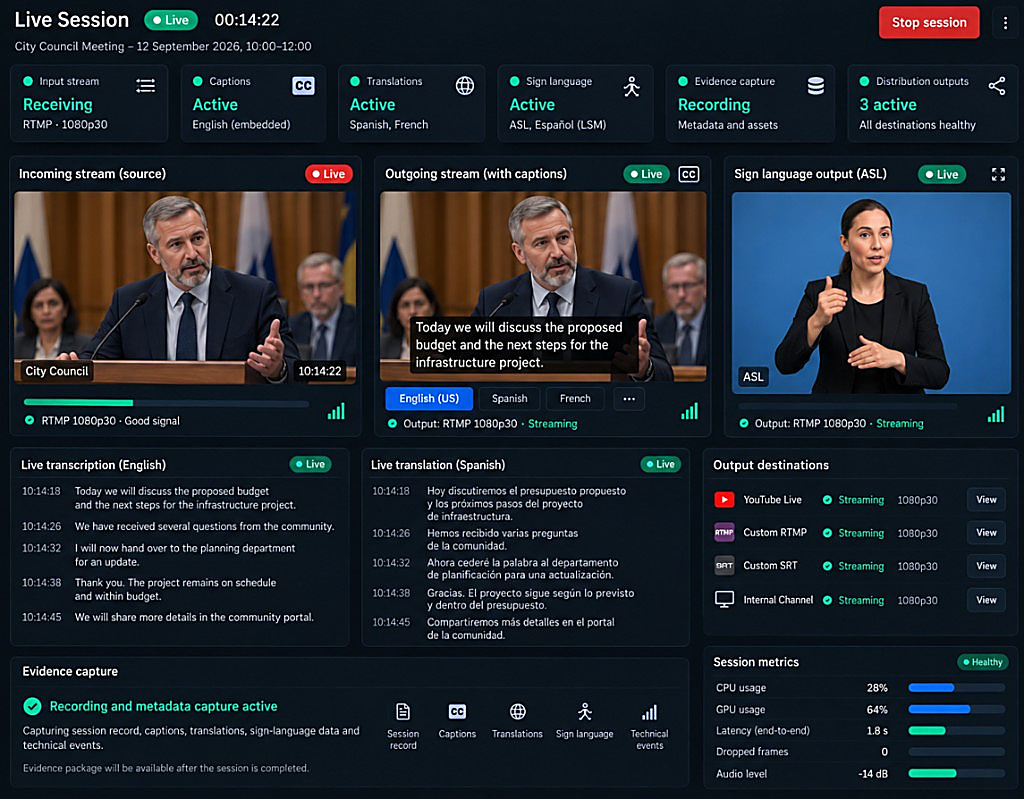Click the Healthy badge in Session metrics
The height and width of the screenshot is (799, 1024).
click(x=982, y=662)
